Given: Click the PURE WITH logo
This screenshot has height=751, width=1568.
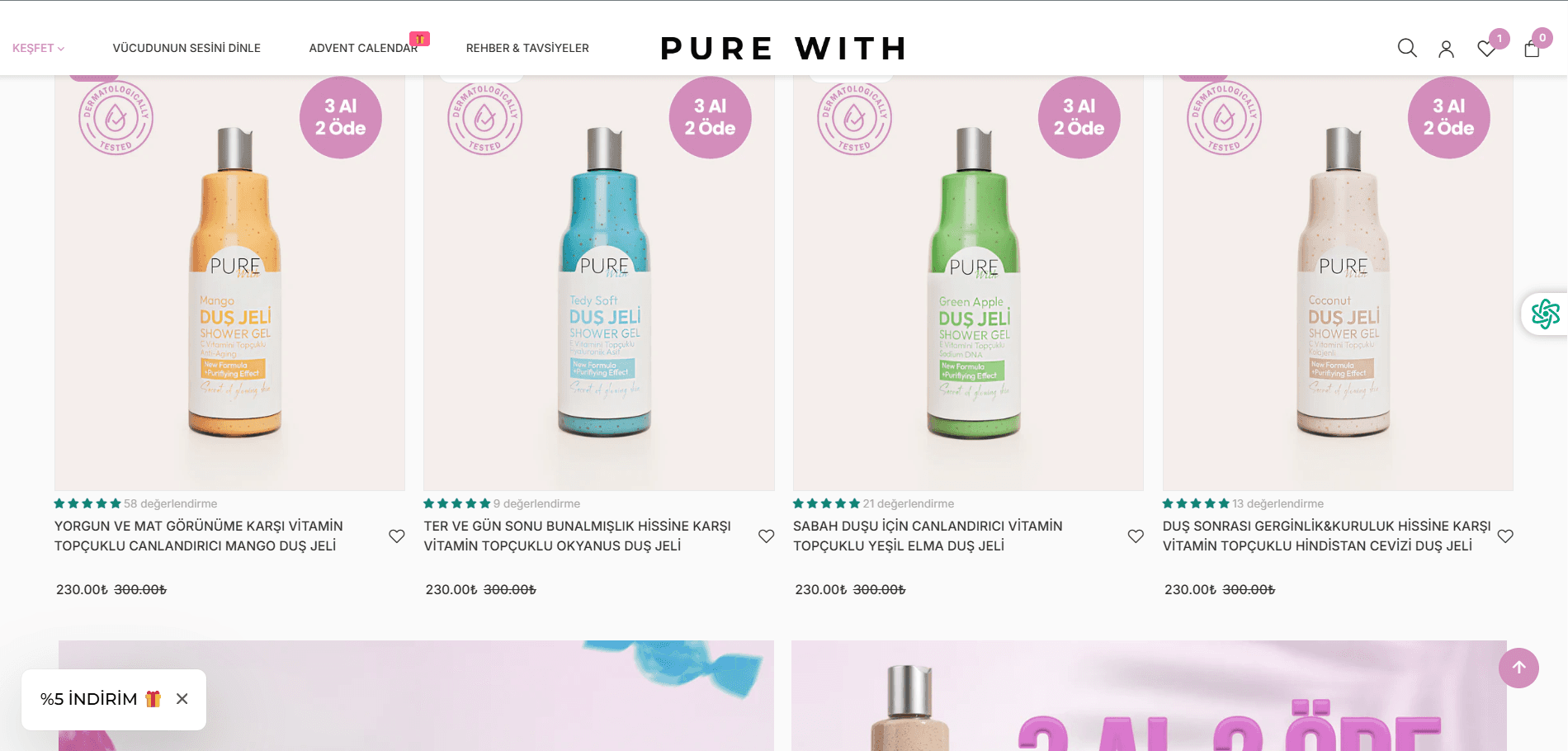Looking at the screenshot, I should (783, 49).
